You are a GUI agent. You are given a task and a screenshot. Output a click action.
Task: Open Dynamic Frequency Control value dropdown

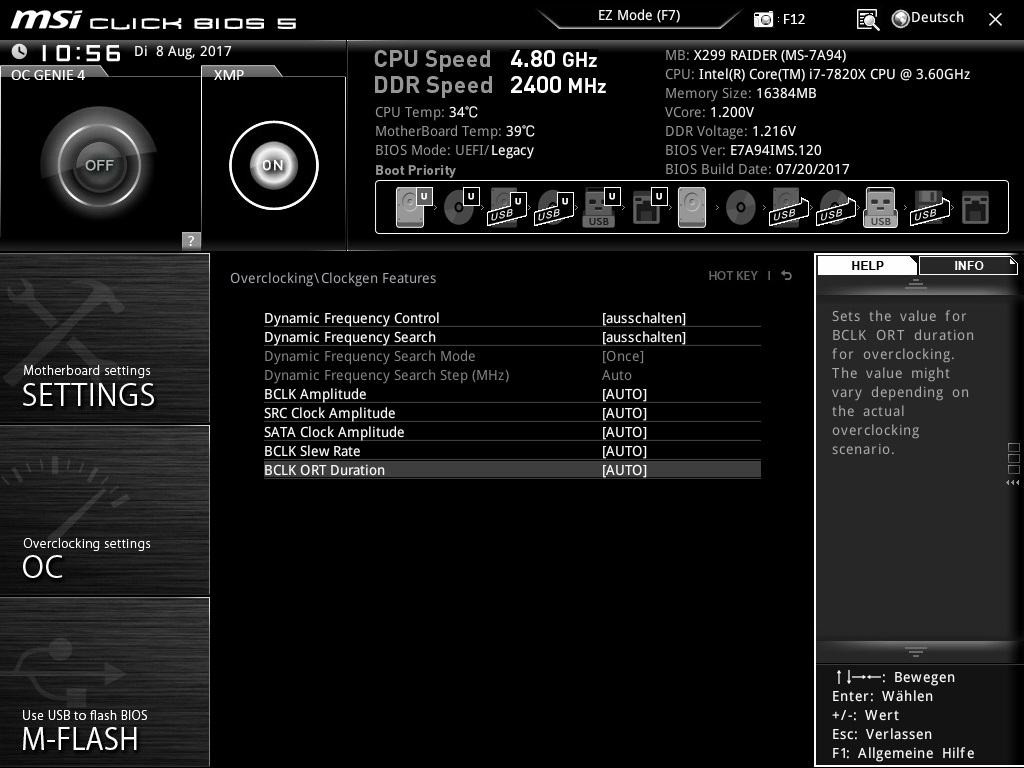point(644,318)
